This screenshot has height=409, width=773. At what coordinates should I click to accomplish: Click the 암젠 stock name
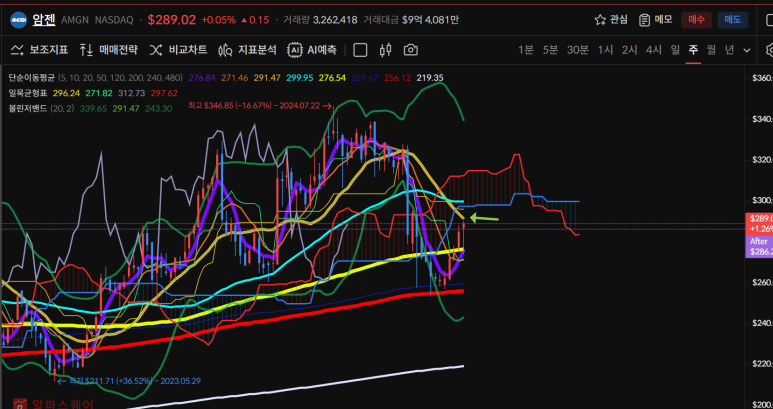[44, 20]
